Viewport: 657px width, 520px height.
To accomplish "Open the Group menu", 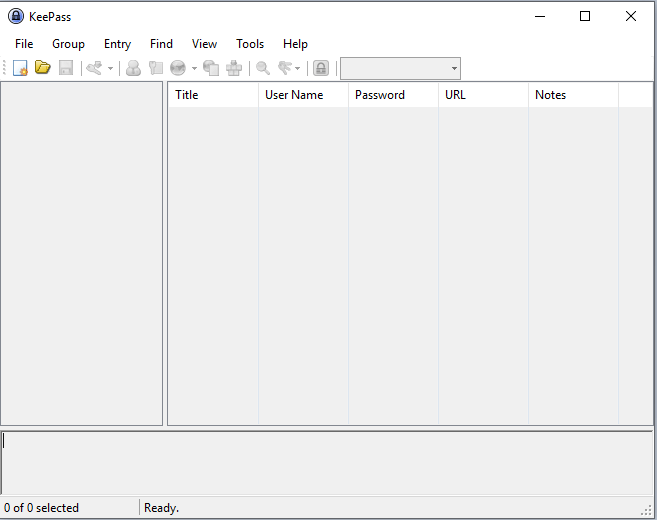I will [68, 44].
